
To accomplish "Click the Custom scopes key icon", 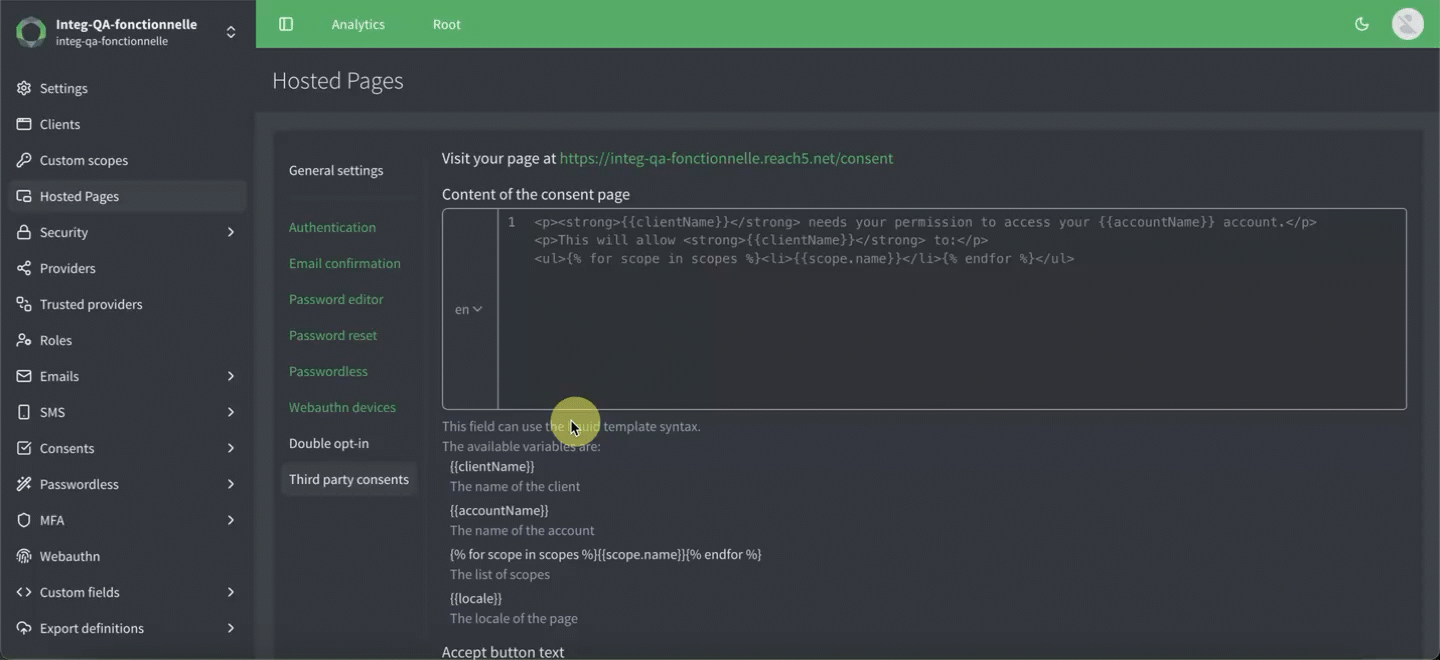I will click(24, 160).
